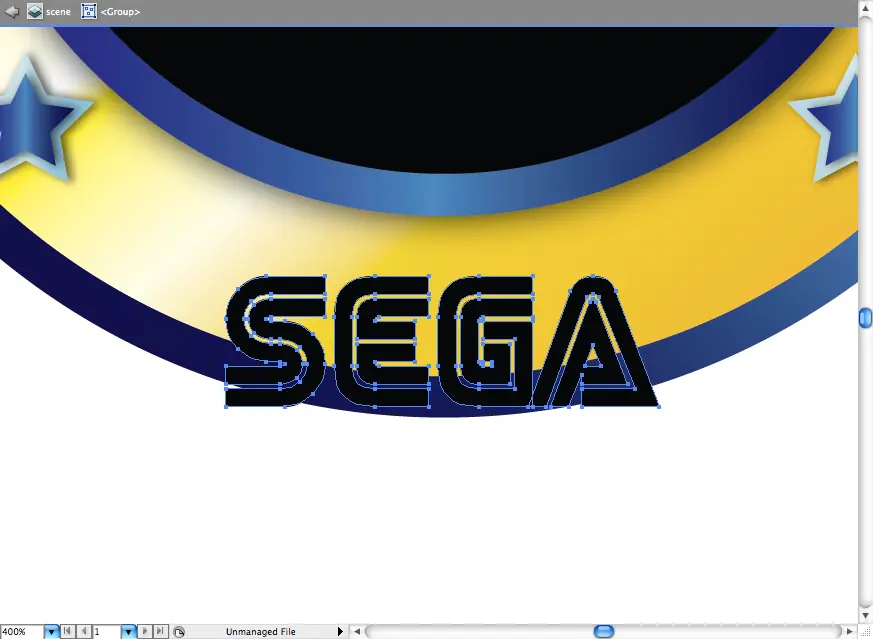This screenshot has width=873, height=639.
Task: Click the vertical scrollbar up arrow
Action: point(865,9)
